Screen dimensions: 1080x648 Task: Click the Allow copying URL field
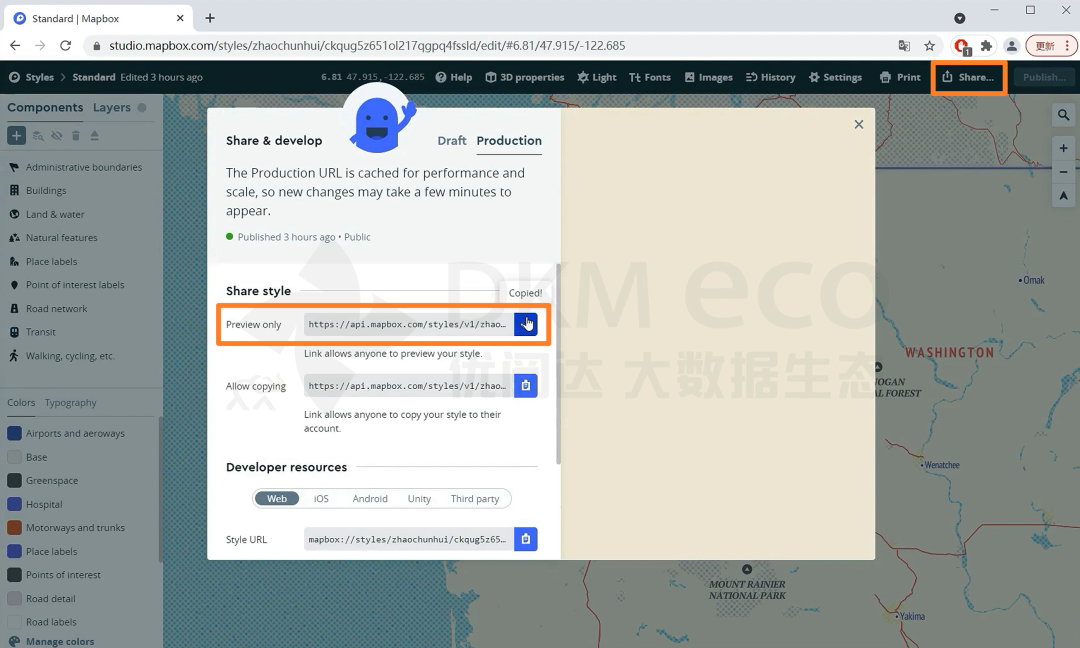[x=409, y=386]
